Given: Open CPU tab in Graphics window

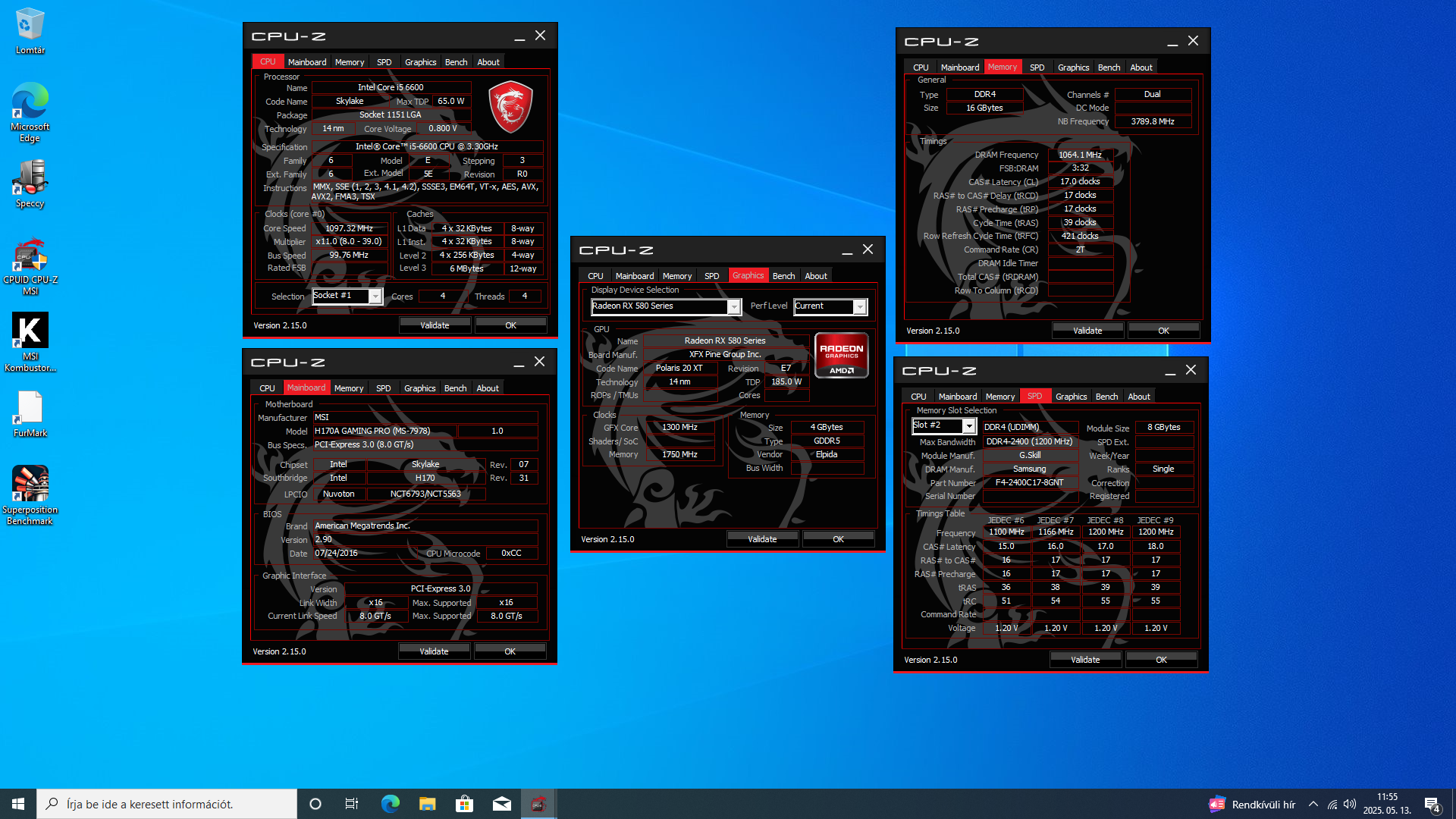Looking at the screenshot, I should click(x=596, y=276).
